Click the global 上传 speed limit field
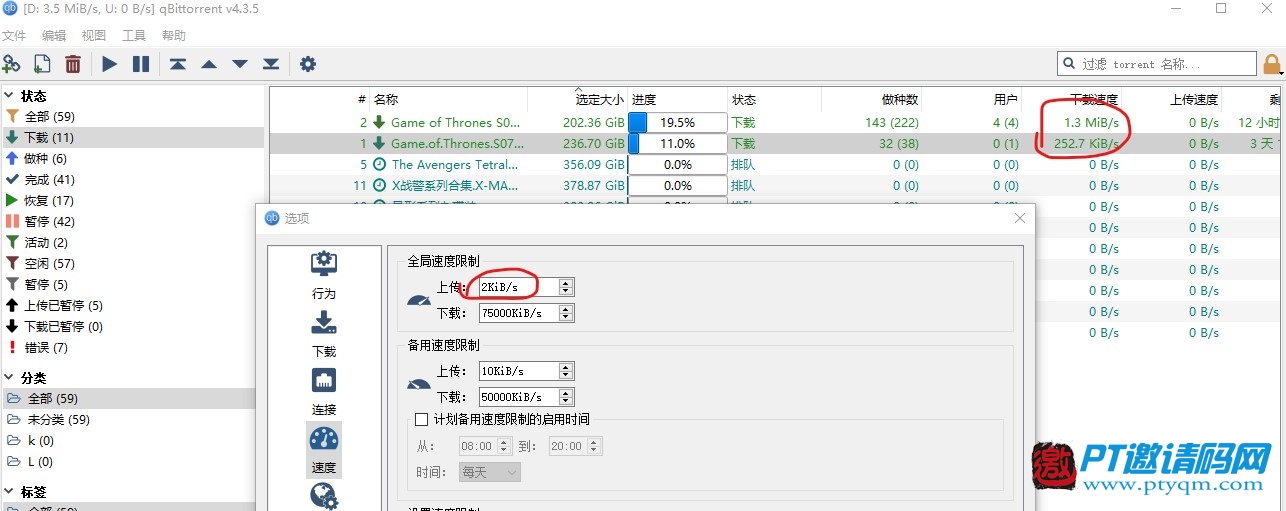This screenshot has width=1286, height=511. 518,287
